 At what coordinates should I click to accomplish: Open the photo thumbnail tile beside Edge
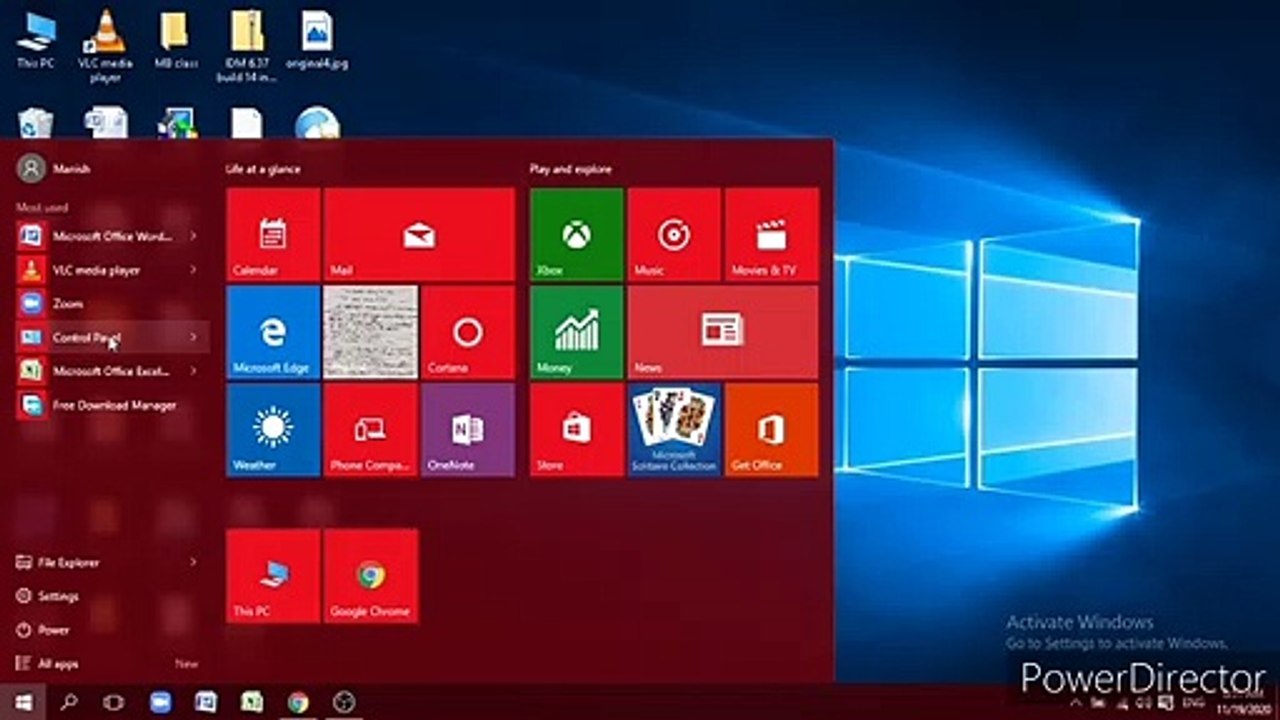371,332
